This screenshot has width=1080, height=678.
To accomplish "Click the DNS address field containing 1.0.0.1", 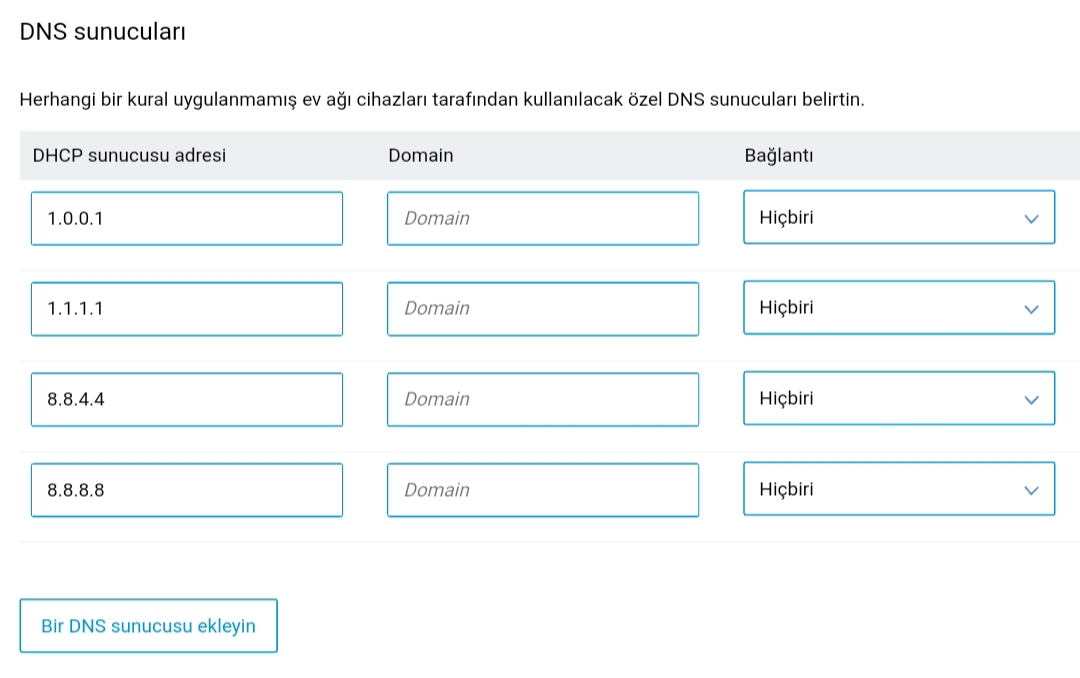I will [187, 218].
